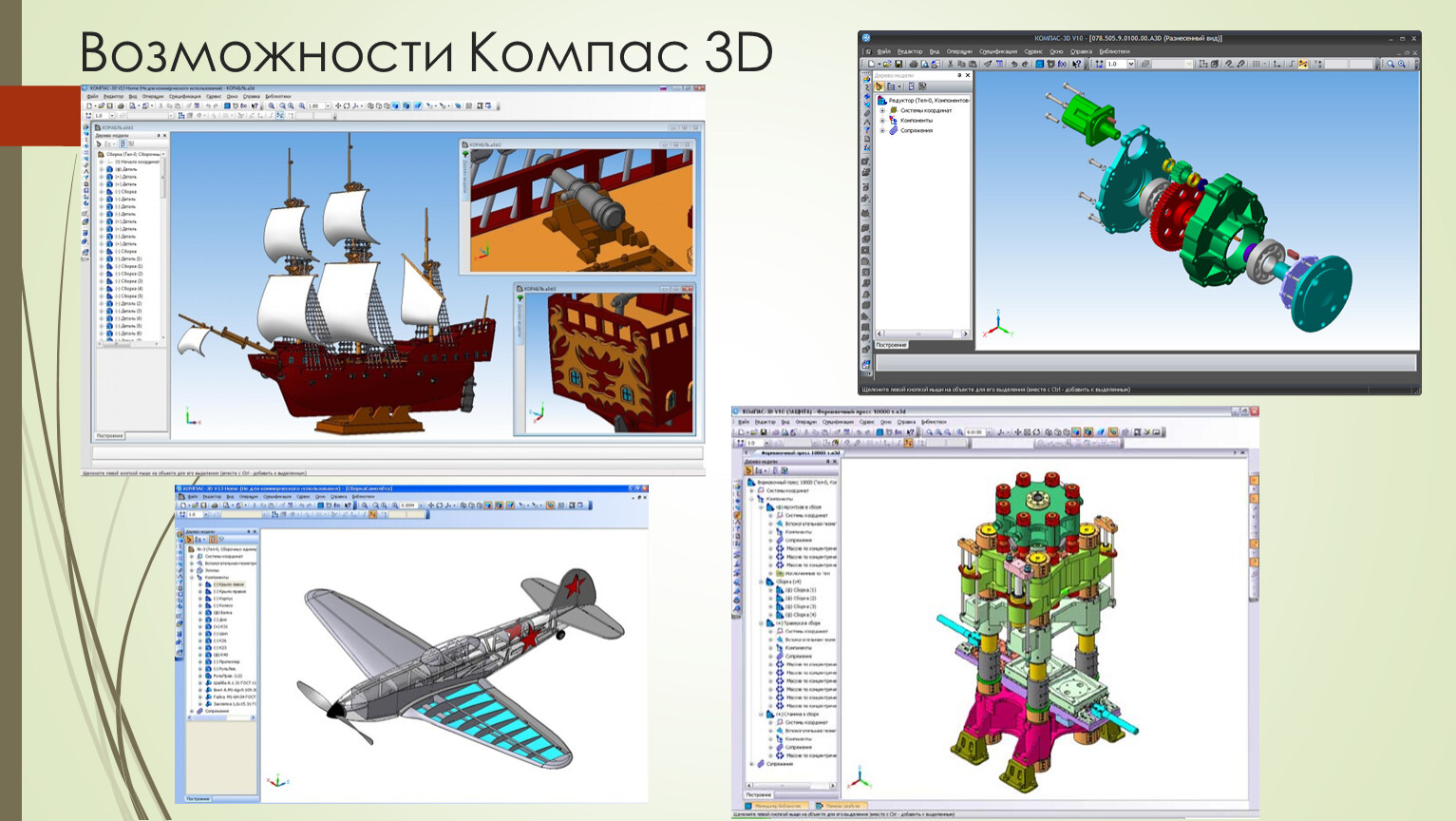
Task: Open Файл menu in the airplane window
Action: tap(193, 497)
